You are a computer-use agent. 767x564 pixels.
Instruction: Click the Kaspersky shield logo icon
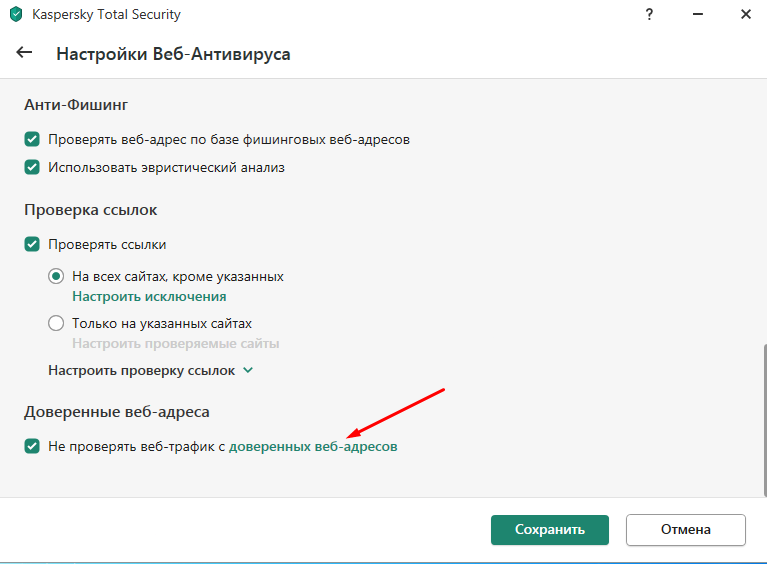coord(16,14)
